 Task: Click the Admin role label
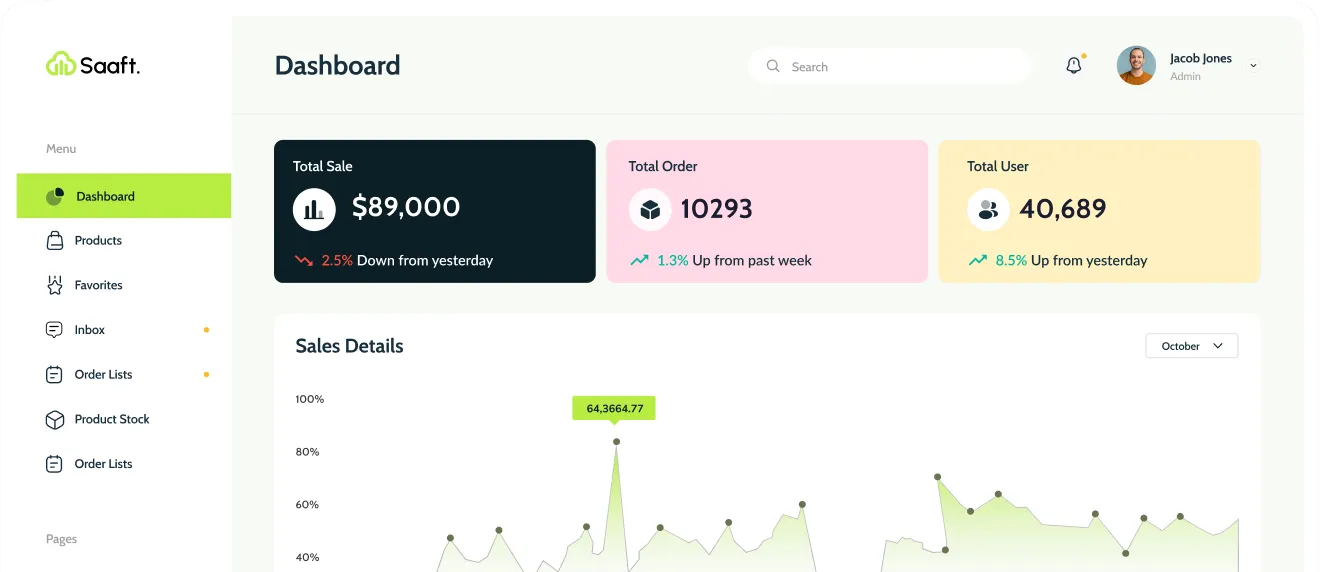coord(1185,76)
